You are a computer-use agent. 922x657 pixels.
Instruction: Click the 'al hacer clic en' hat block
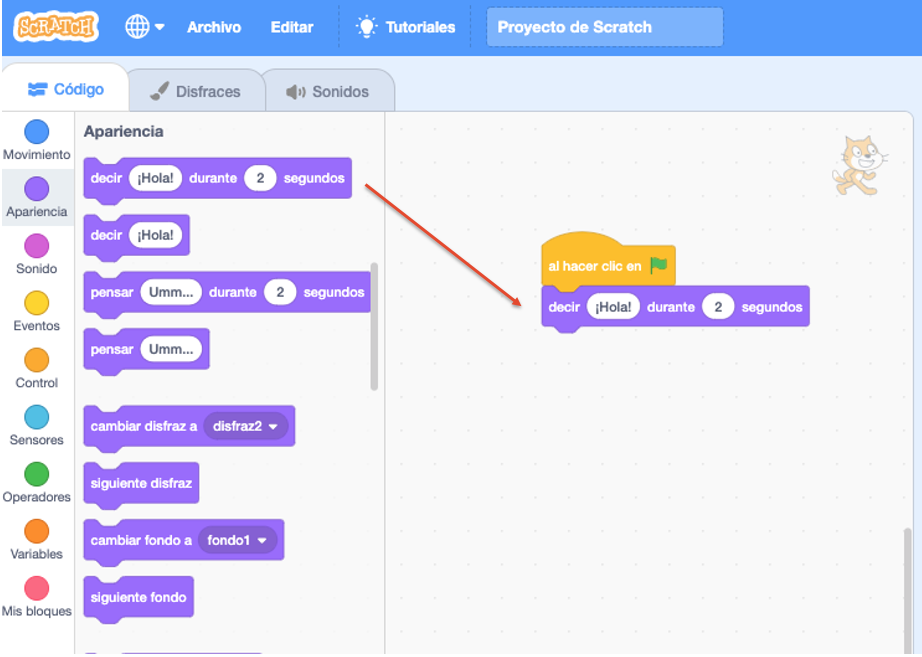click(607, 262)
